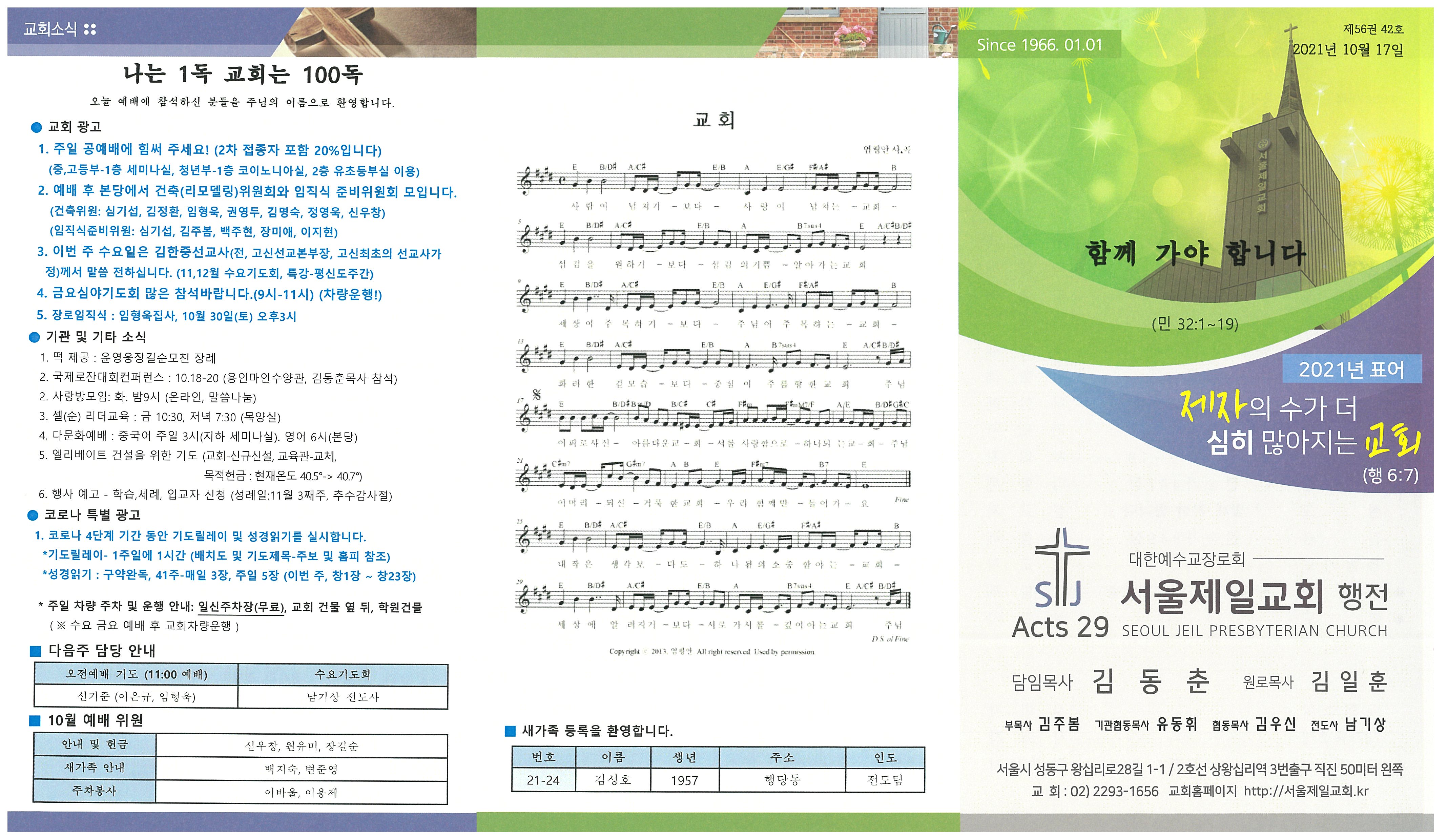Image resolution: width=1448 pixels, height=840 pixels.
Task: Click the verse reference '(행 6:7)'
Action: (1390, 476)
